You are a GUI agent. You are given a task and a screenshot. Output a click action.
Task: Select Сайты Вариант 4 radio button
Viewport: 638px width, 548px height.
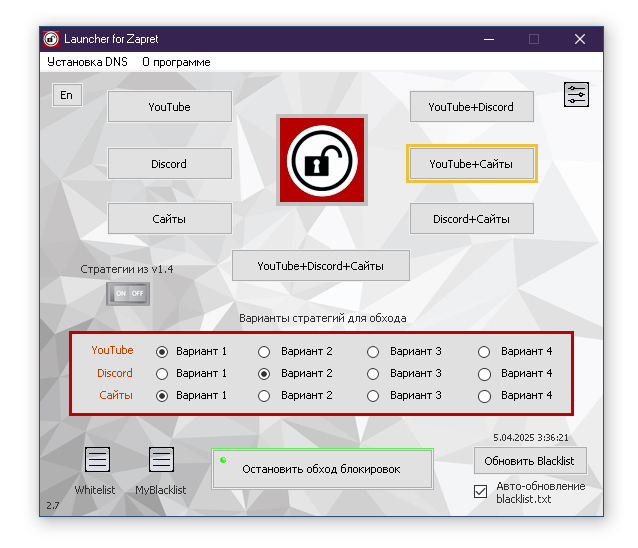[484, 395]
